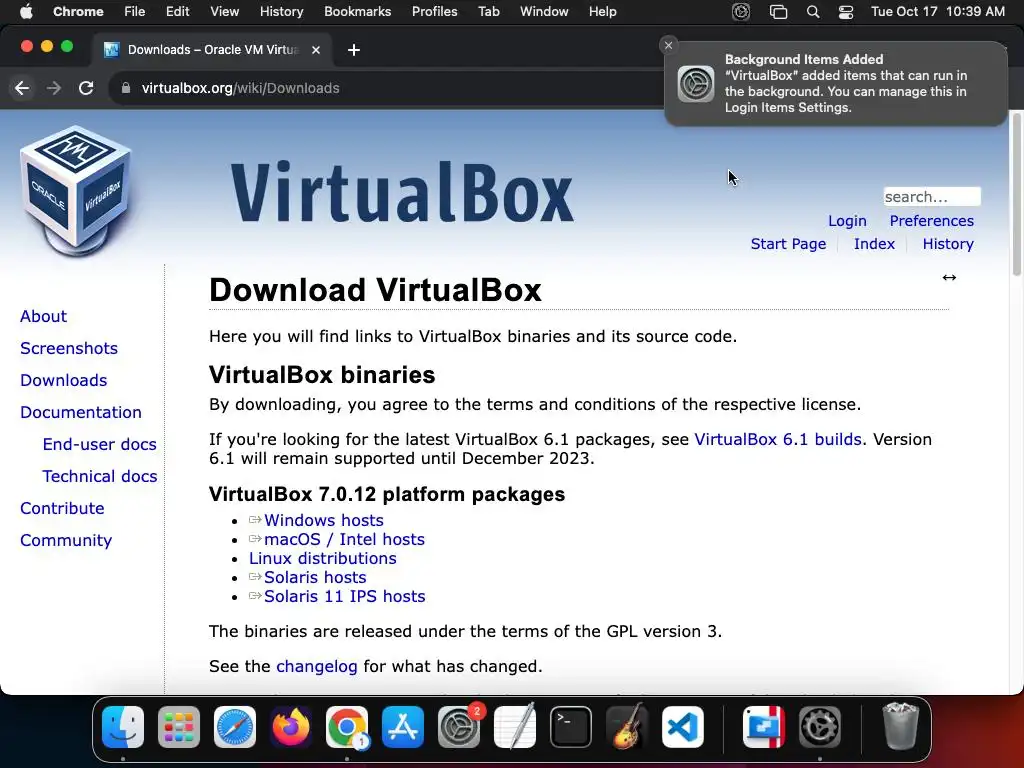Click the site security lock icon
The height and width of the screenshot is (768, 1024).
pyautogui.click(x=126, y=88)
